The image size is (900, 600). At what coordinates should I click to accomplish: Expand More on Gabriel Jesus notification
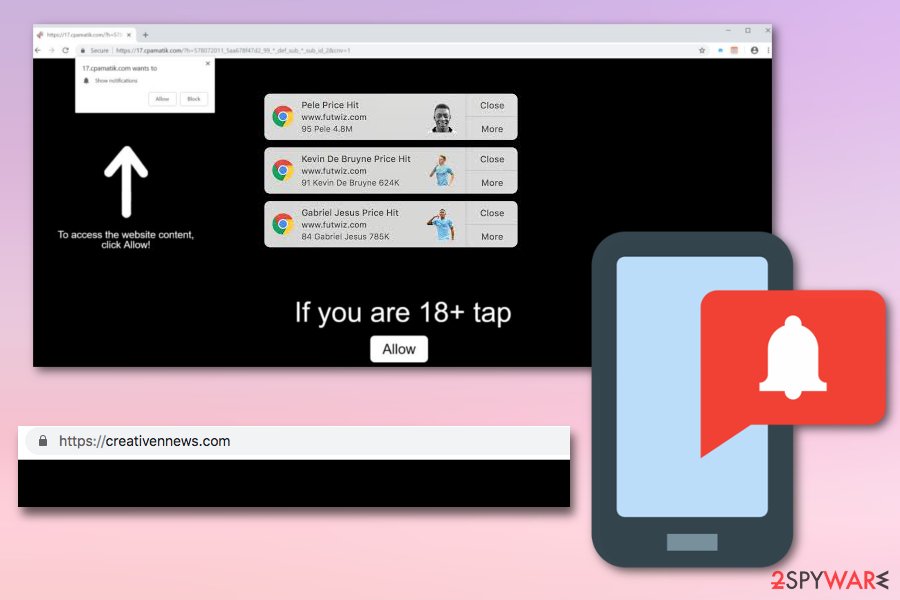(492, 237)
